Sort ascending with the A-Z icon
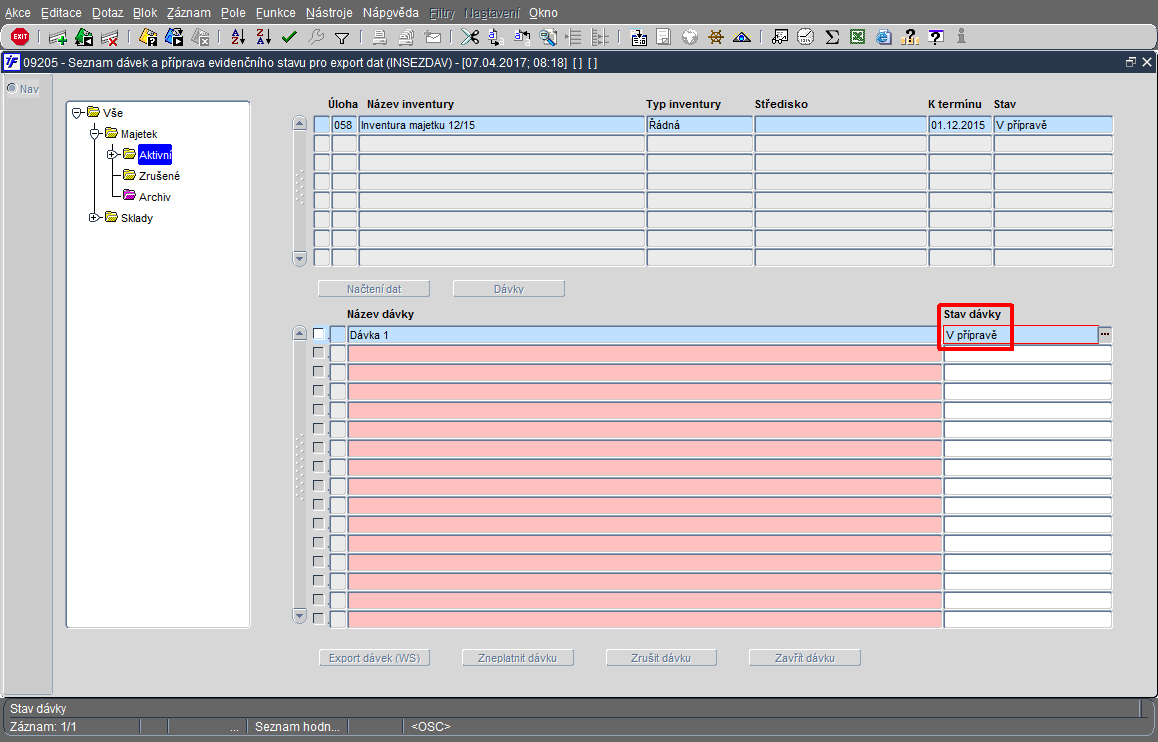The height and width of the screenshot is (742, 1158). click(238, 37)
